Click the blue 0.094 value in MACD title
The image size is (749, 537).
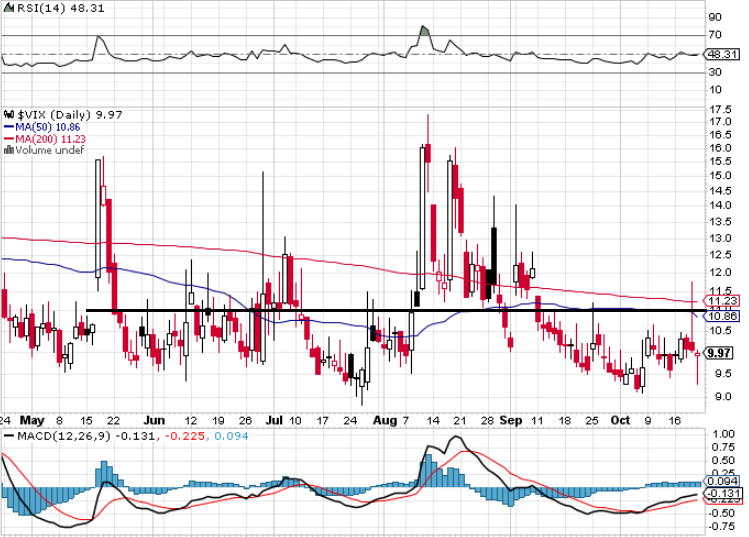click(x=231, y=436)
